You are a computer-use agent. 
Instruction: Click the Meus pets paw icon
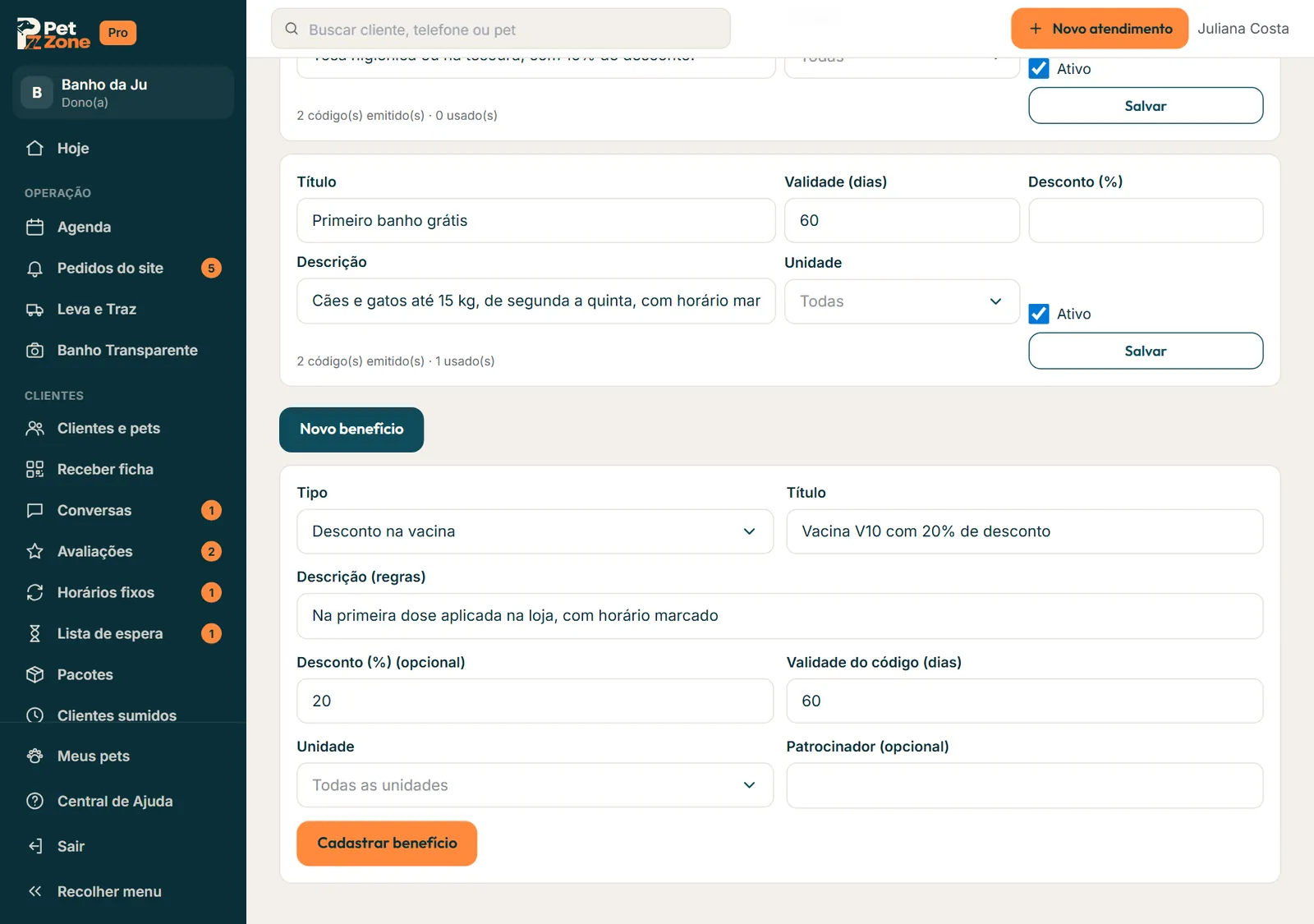34,756
